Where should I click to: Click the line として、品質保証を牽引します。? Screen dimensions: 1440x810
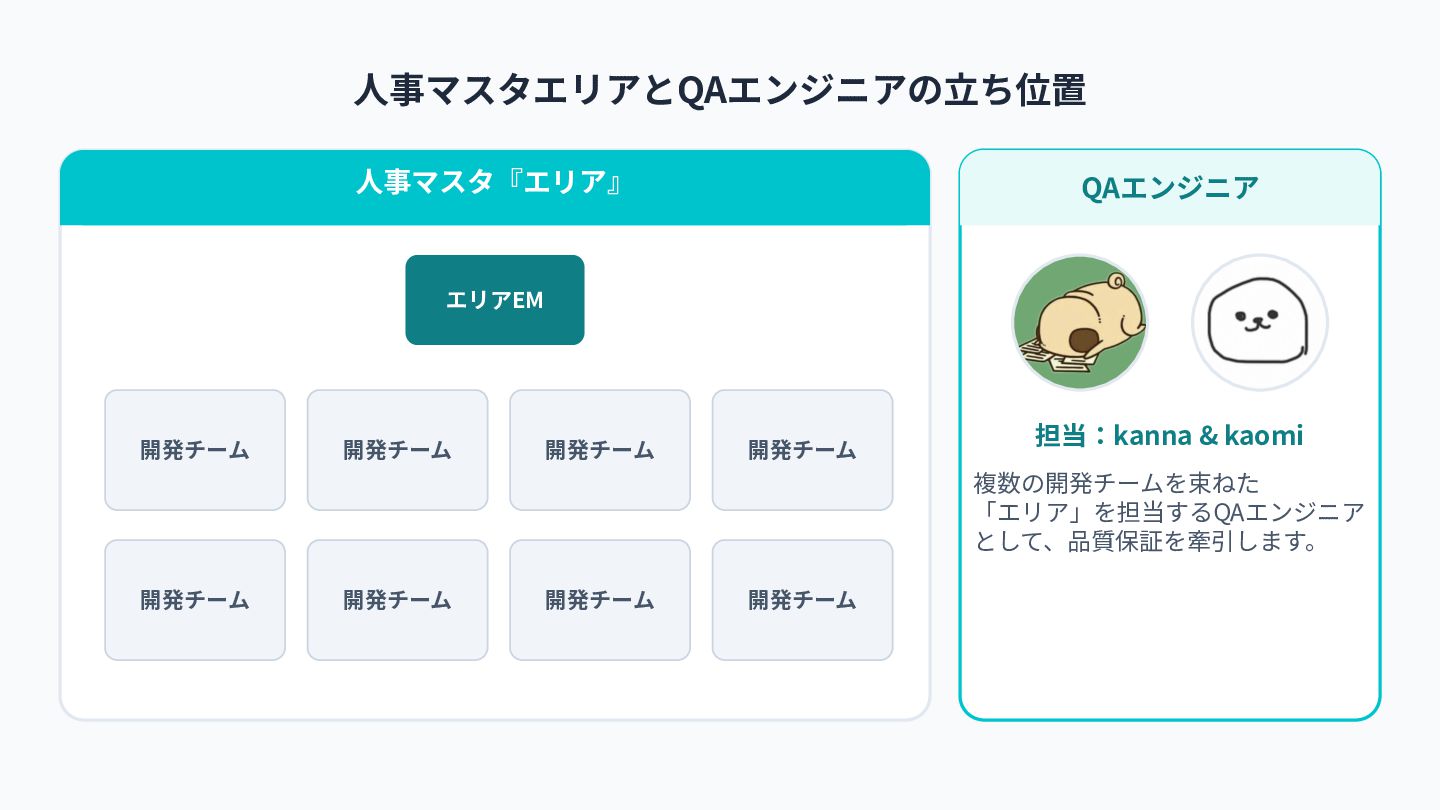[1145, 543]
